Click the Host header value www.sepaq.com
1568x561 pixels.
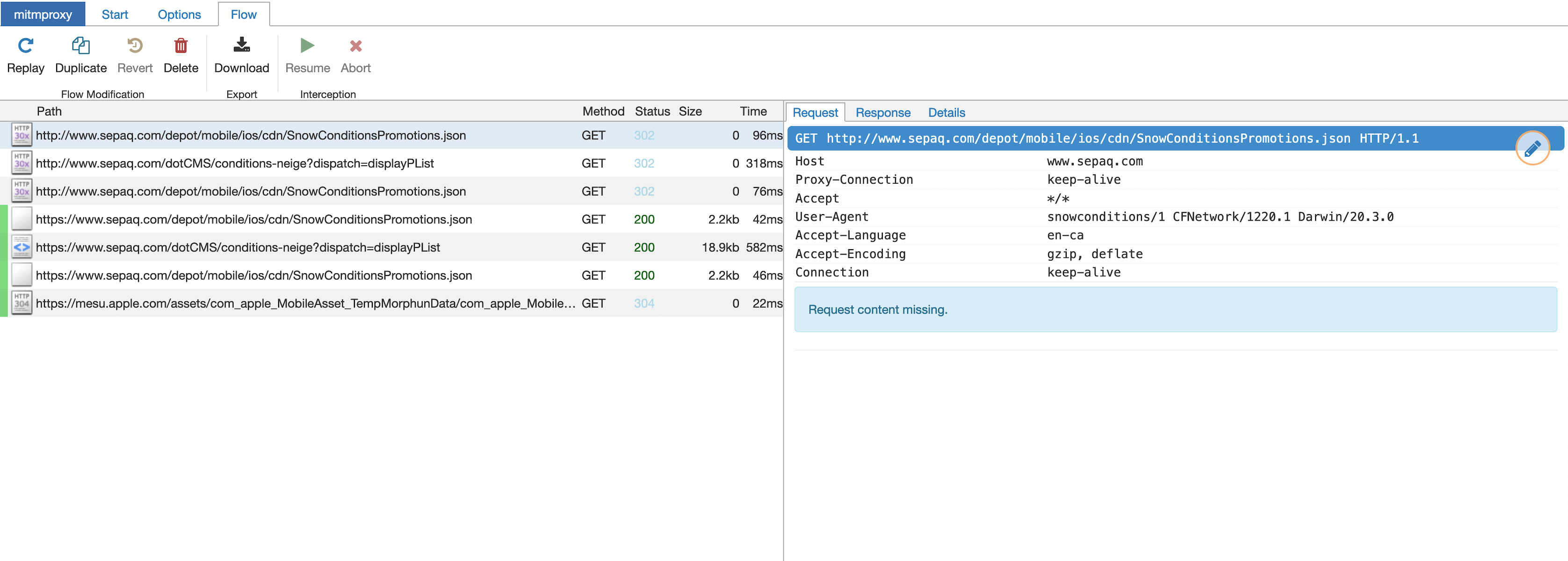point(1094,161)
